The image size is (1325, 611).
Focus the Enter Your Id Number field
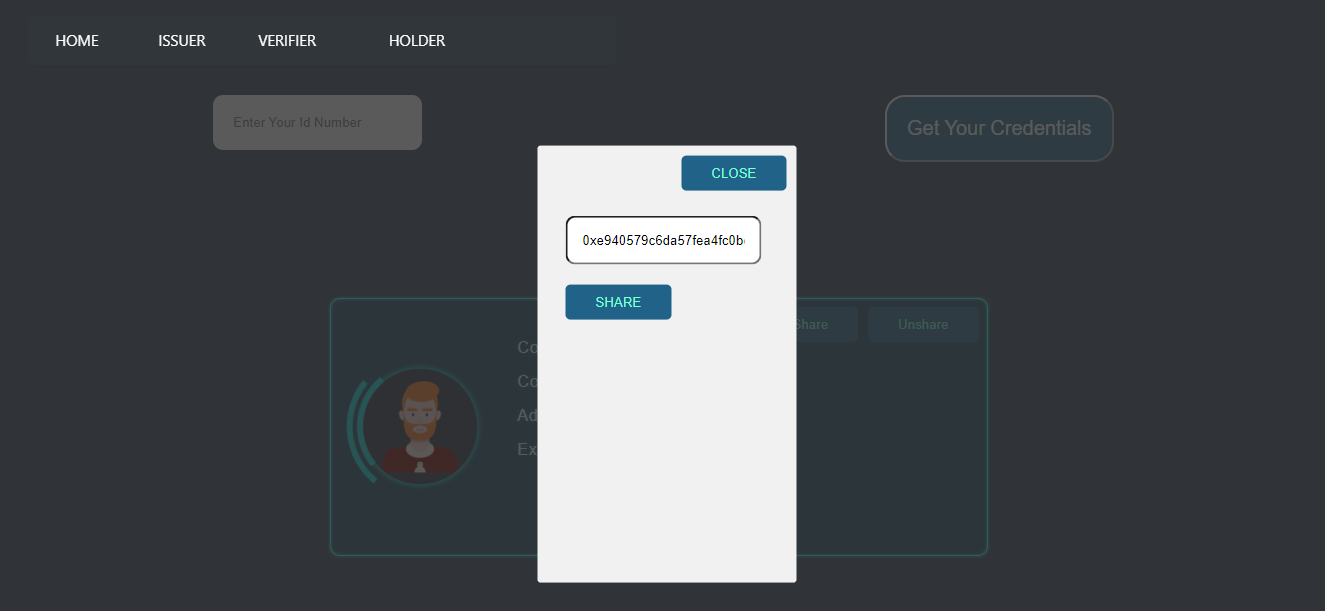[x=317, y=122]
